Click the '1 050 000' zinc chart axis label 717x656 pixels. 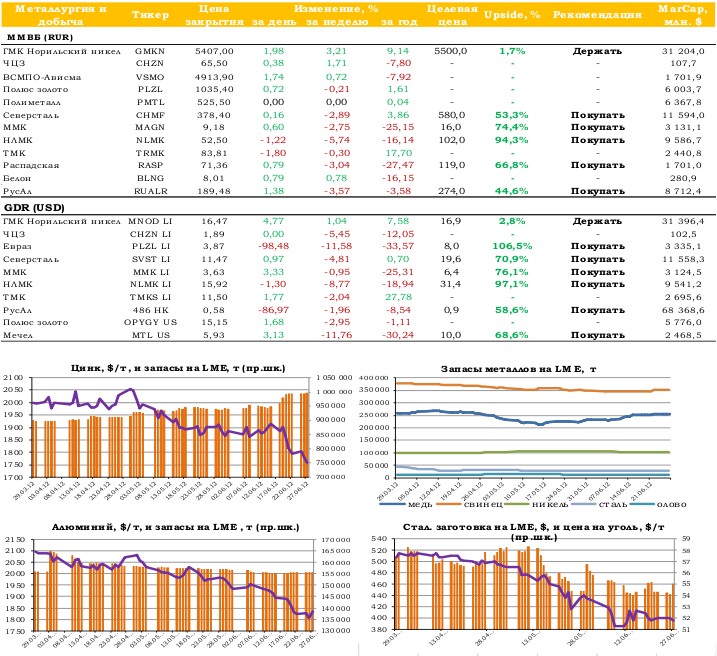[x=335, y=378]
